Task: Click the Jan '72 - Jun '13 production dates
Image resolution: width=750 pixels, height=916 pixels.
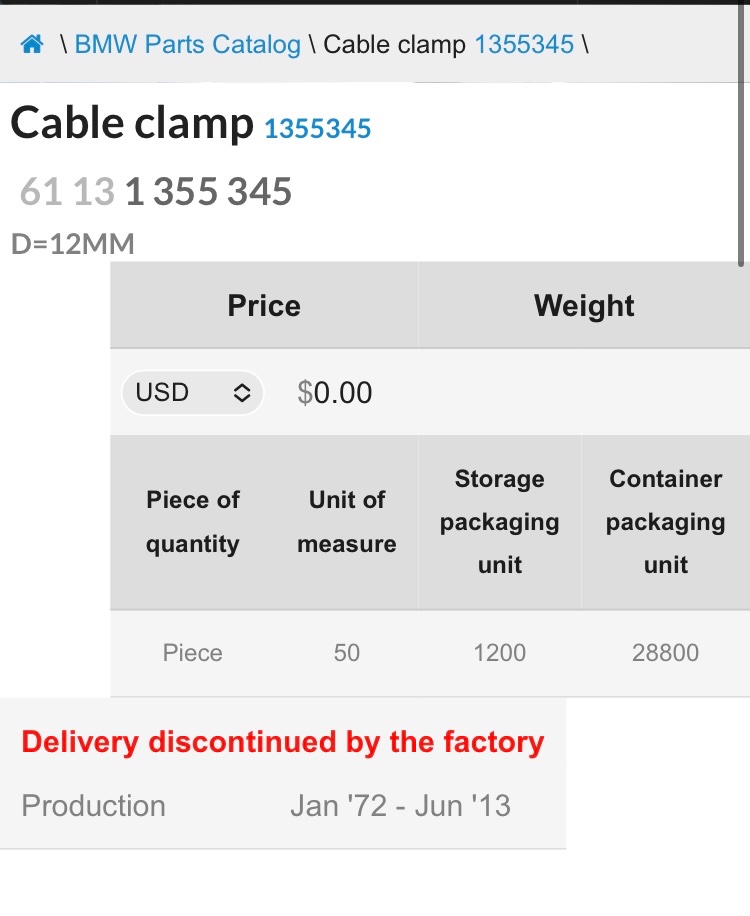Action: (400, 806)
